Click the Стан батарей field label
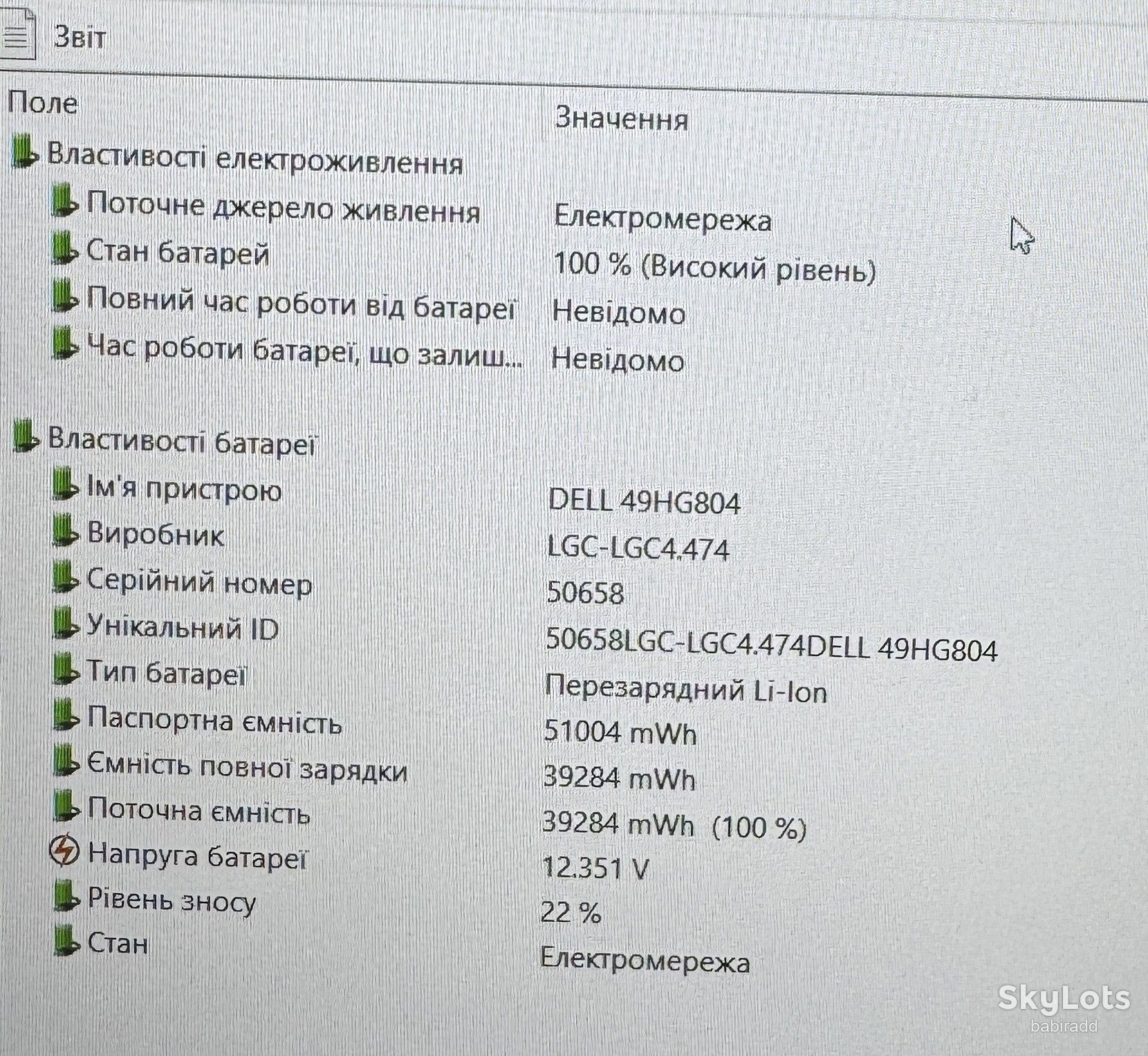This screenshot has height=1056, width=1148. coord(178,252)
